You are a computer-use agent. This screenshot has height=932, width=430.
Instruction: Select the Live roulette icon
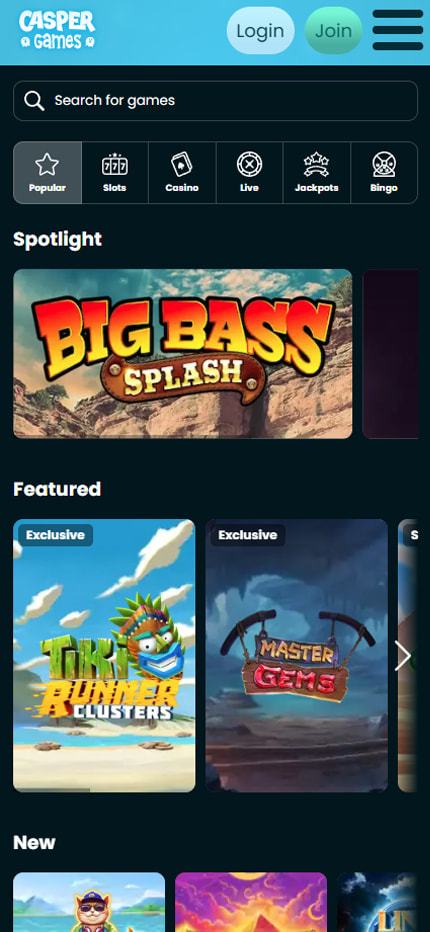tap(249, 164)
